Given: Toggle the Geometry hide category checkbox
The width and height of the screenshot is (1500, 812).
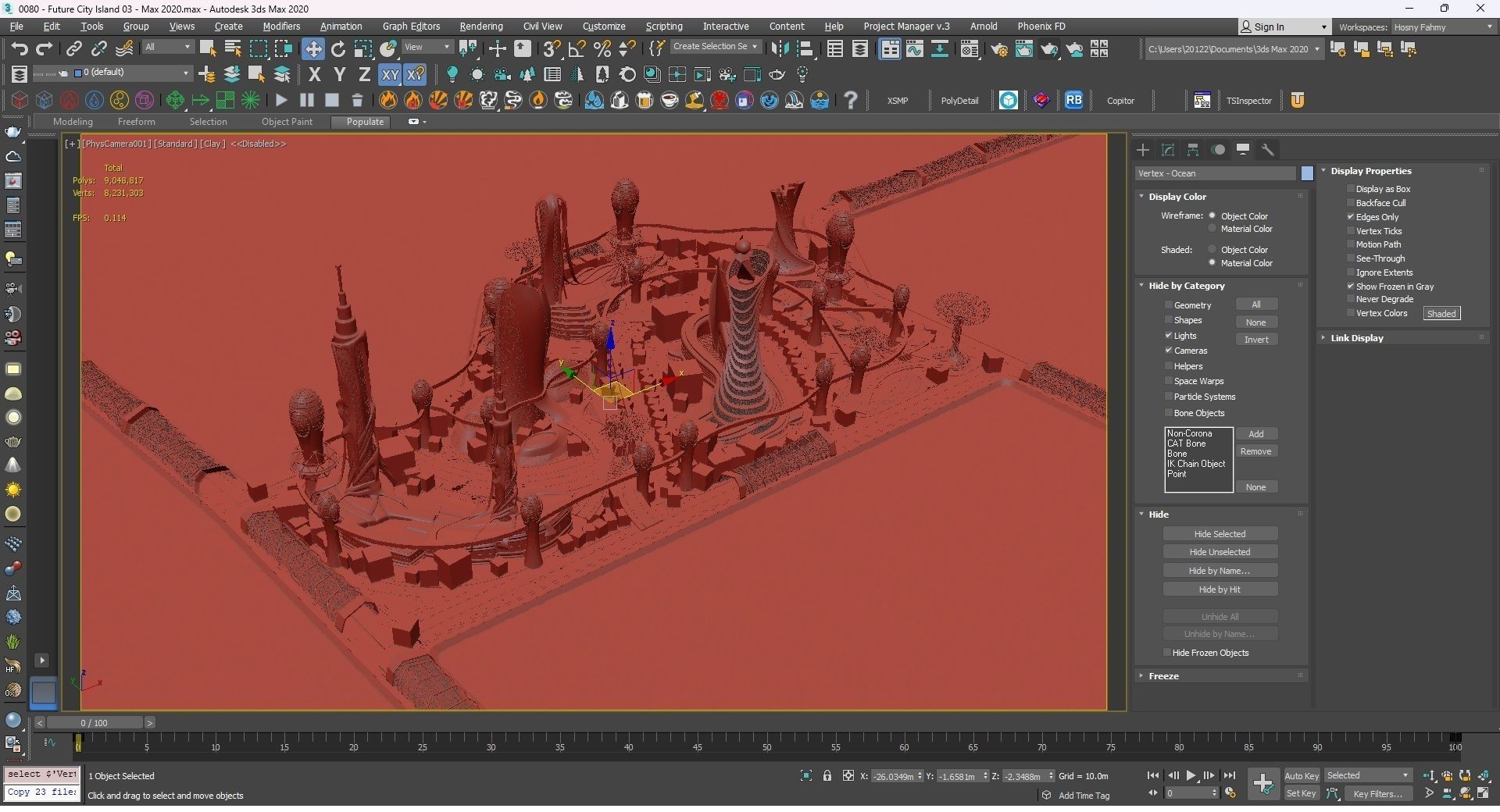Looking at the screenshot, I should [x=1169, y=305].
